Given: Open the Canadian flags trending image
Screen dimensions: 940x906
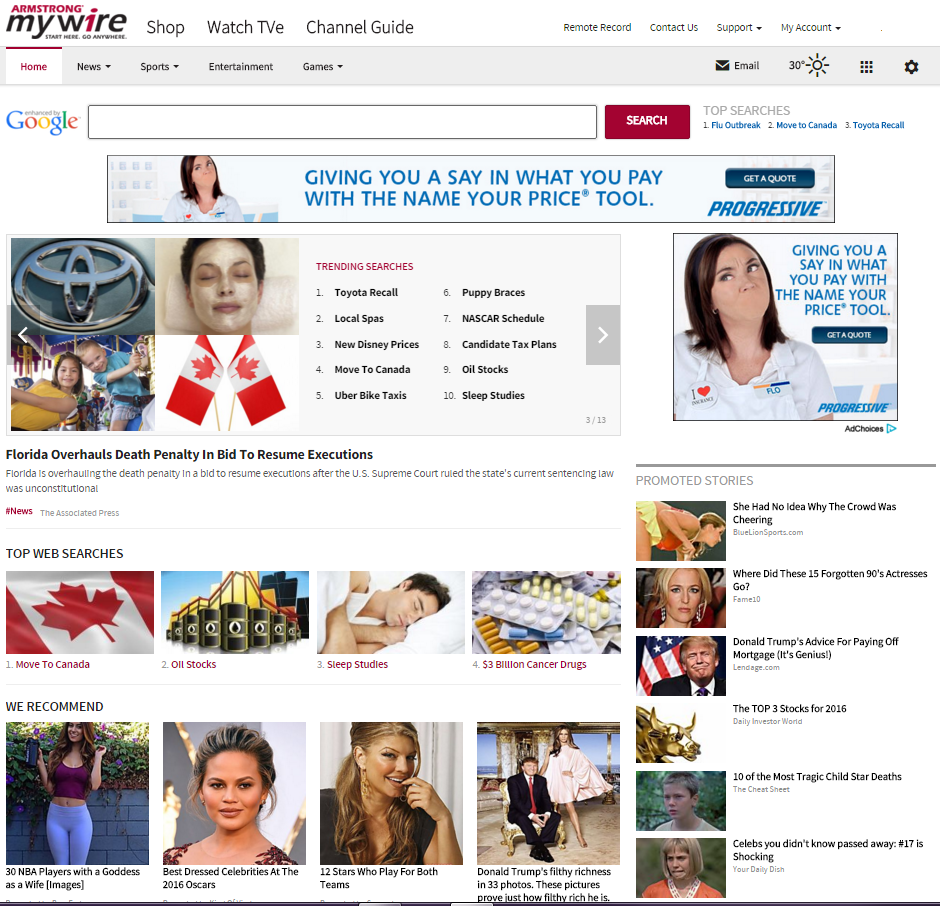Looking at the screenshot, I should click(227, 383).
